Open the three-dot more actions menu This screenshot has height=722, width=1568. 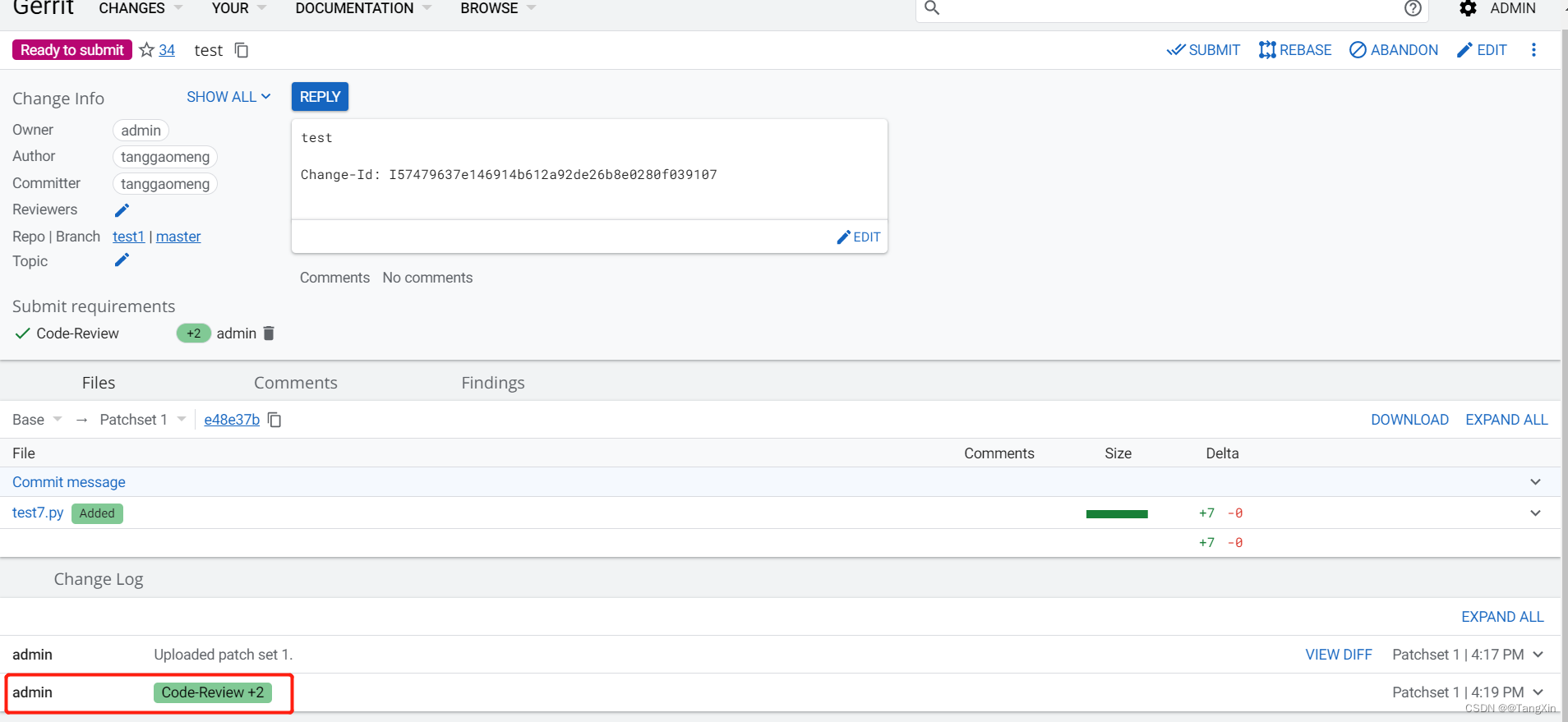[1533, 50]
